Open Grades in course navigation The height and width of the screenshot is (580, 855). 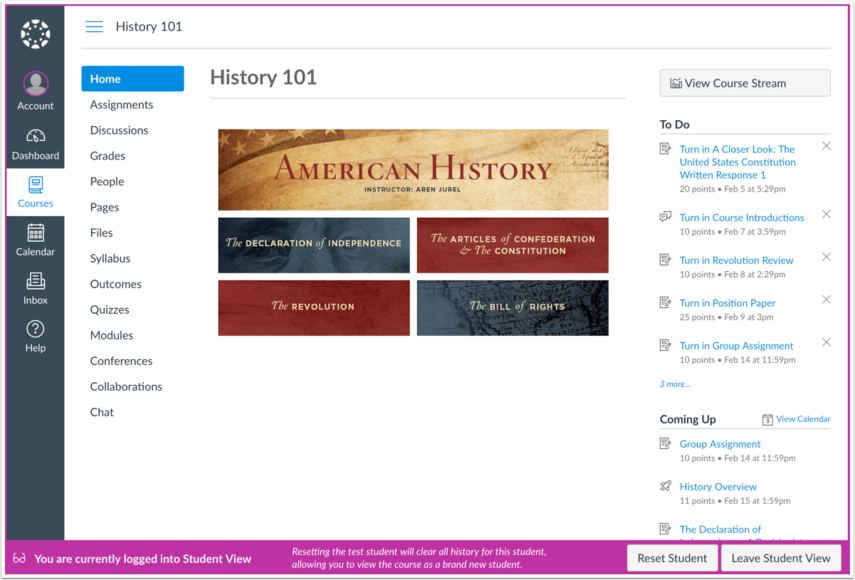(107, 156)
